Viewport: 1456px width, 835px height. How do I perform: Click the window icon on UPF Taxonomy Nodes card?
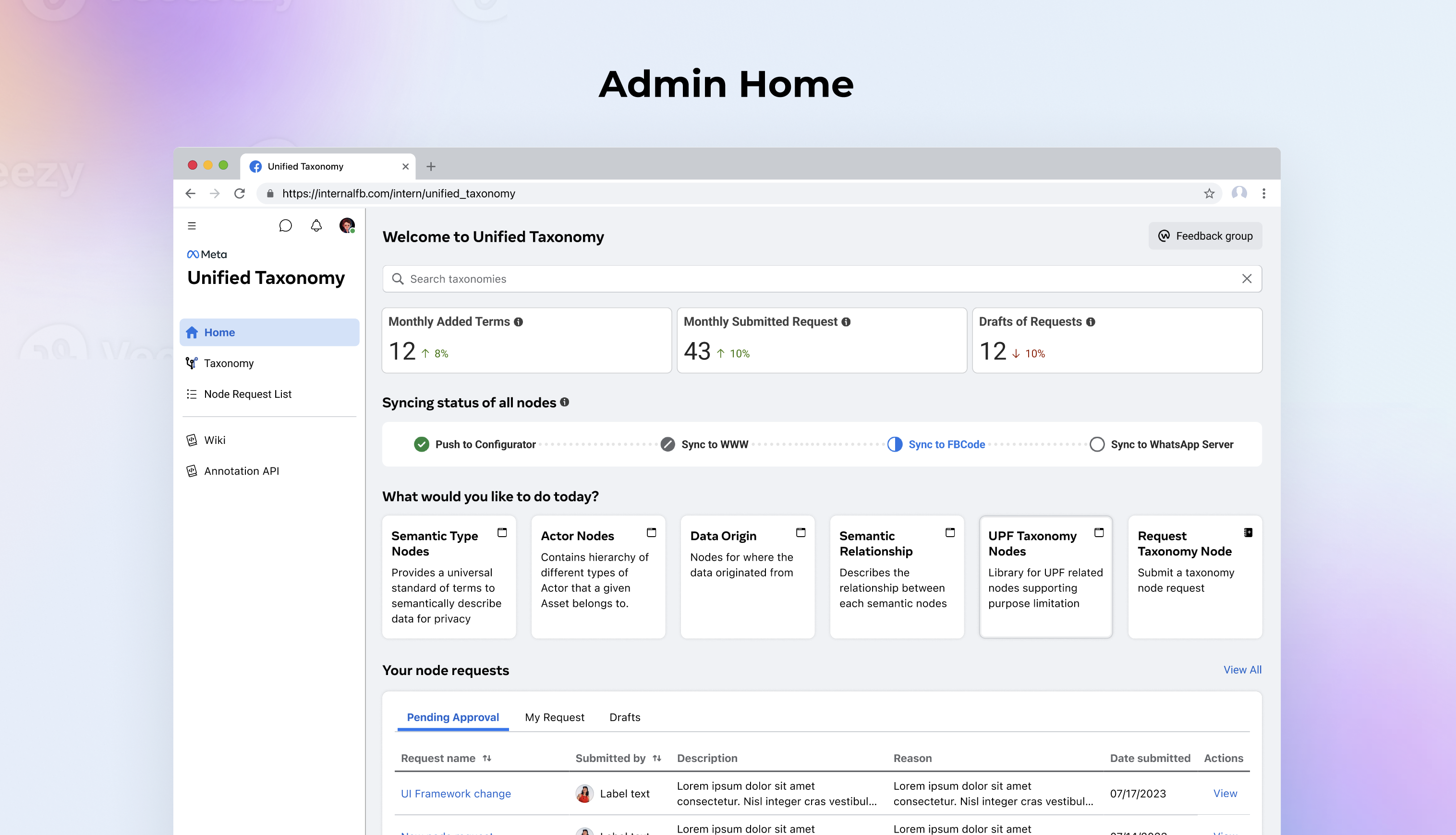coord(1099,533)
